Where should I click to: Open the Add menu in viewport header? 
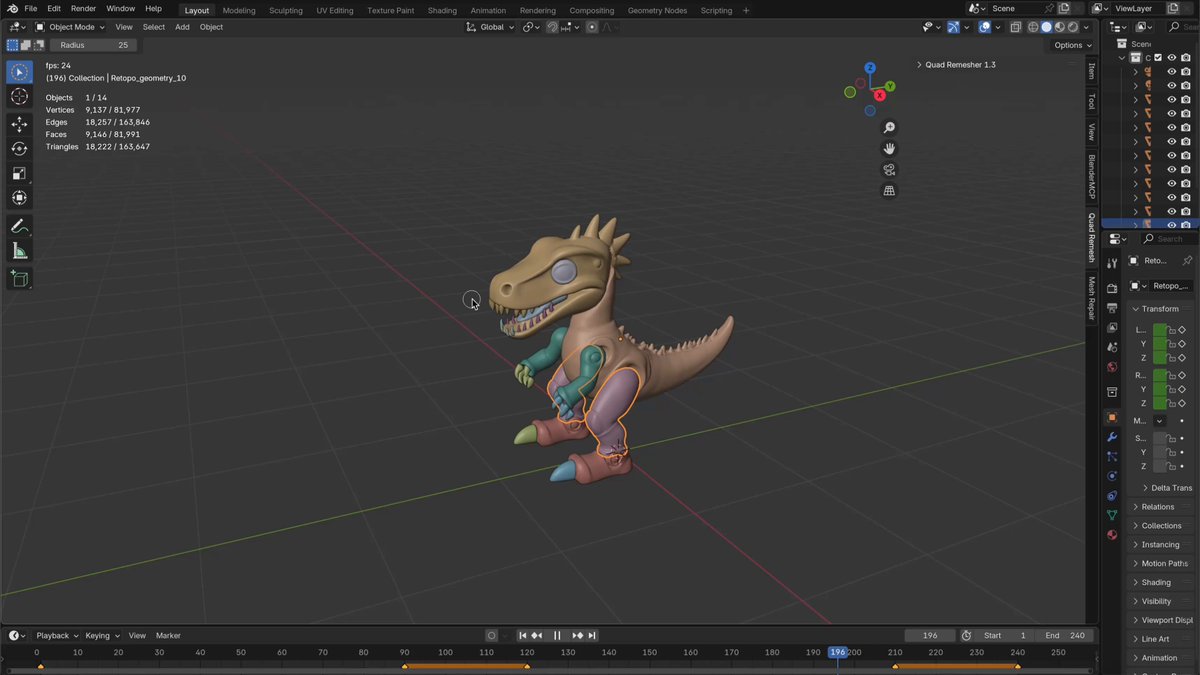pos(182,27)
